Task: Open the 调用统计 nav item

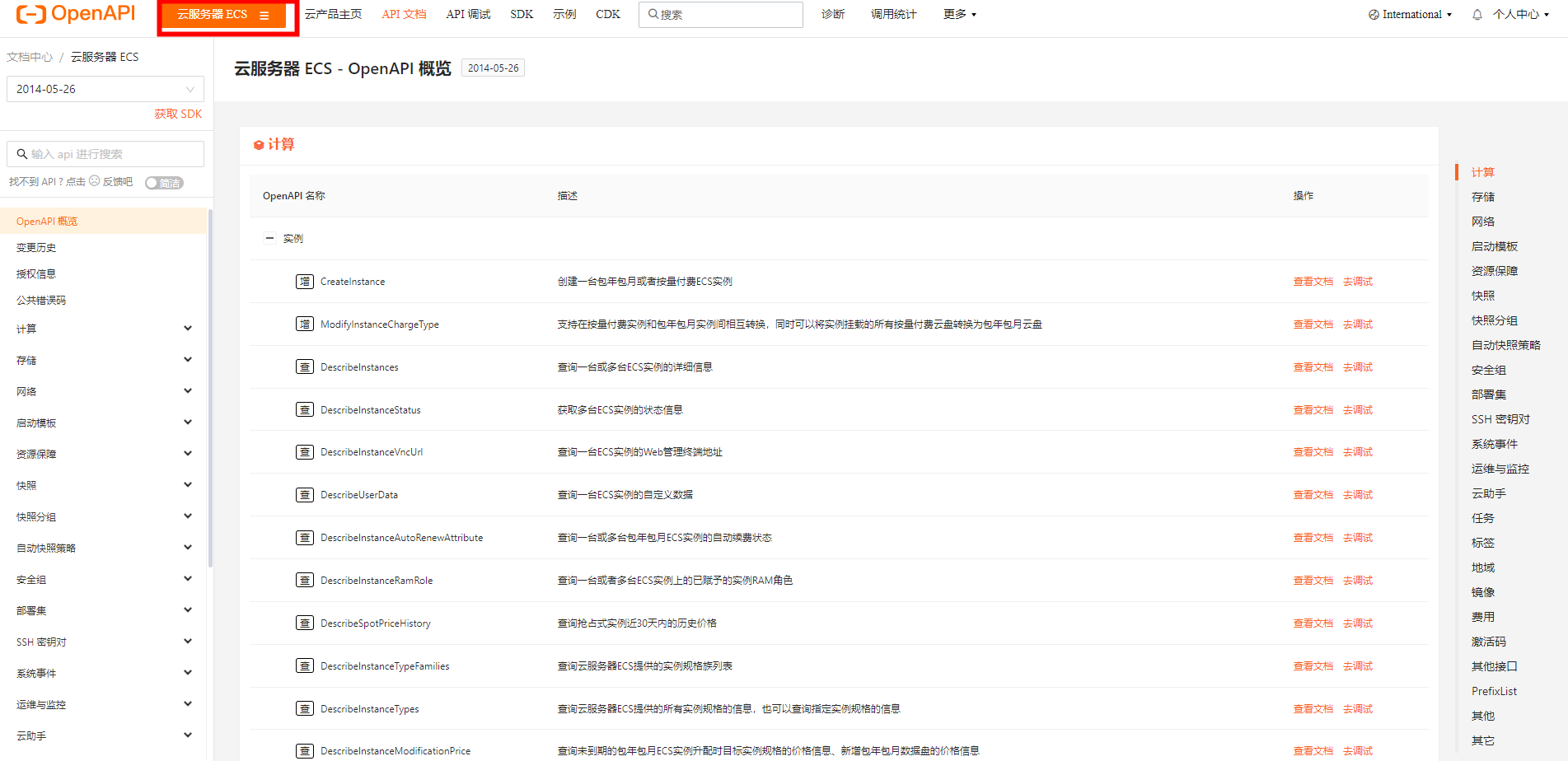Action: [x=893, y=15]
